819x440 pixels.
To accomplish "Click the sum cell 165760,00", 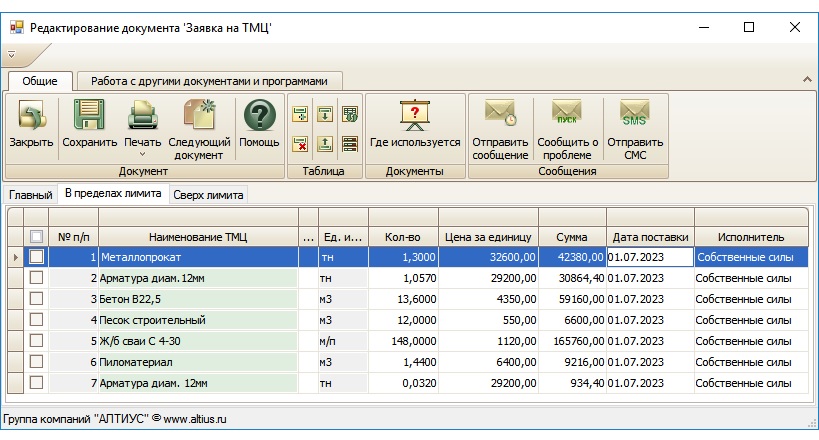I will [x=572, y=341].
